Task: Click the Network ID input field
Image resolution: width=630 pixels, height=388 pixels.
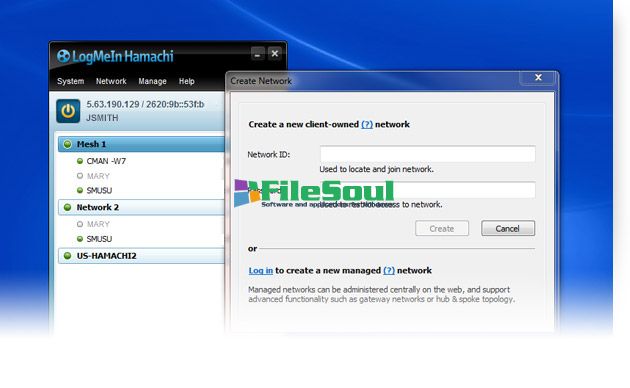Action: tap(428, 154)
